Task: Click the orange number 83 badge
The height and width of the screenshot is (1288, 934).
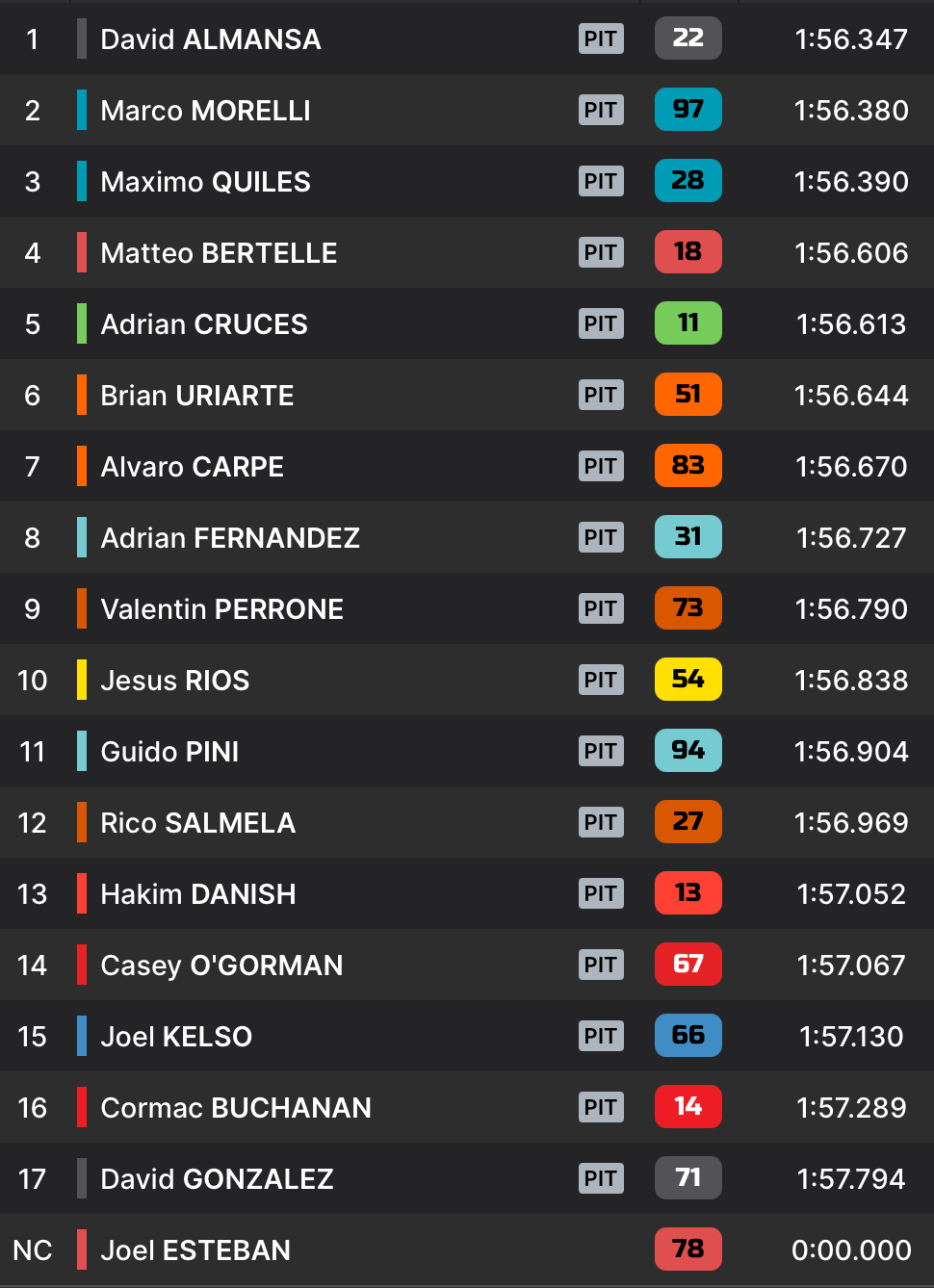Action: [x=688, y=466]
